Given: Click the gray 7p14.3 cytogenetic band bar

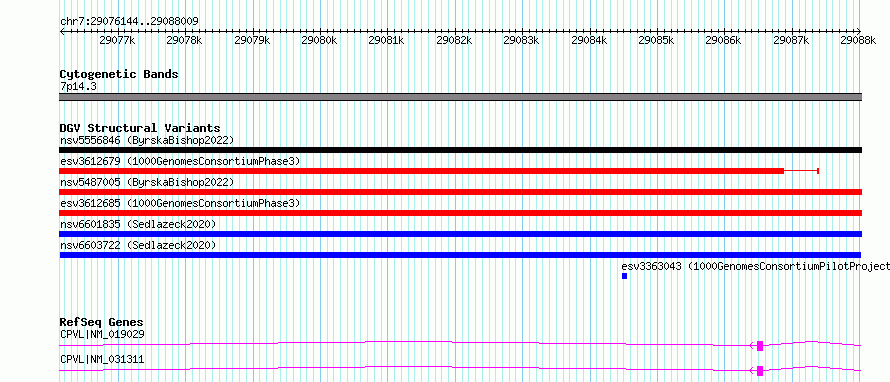Looking at the screenshot, I should pyautogui.click(x=461, y=97).
